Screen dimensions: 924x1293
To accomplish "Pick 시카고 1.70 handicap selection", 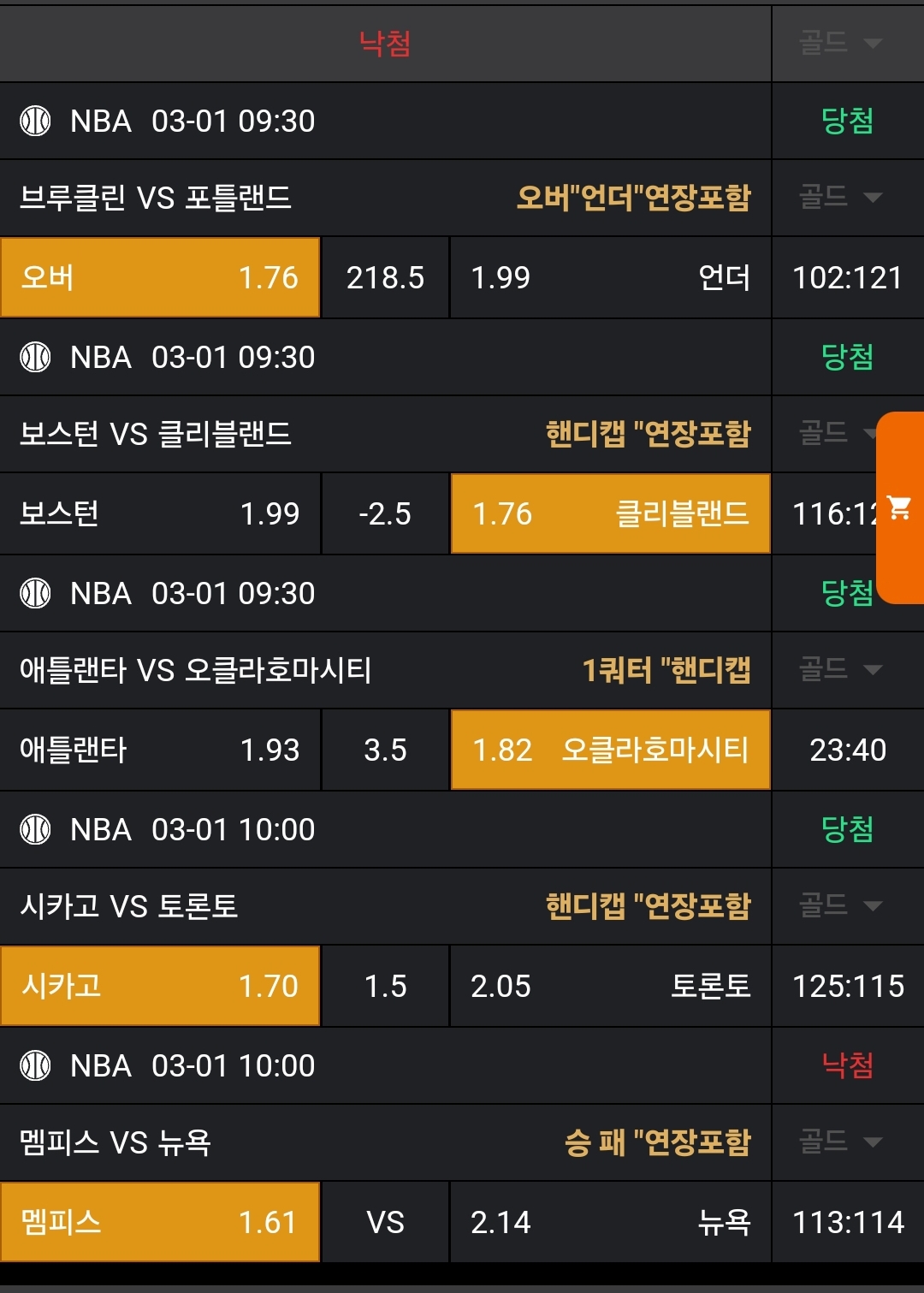I will pos(160,986).
